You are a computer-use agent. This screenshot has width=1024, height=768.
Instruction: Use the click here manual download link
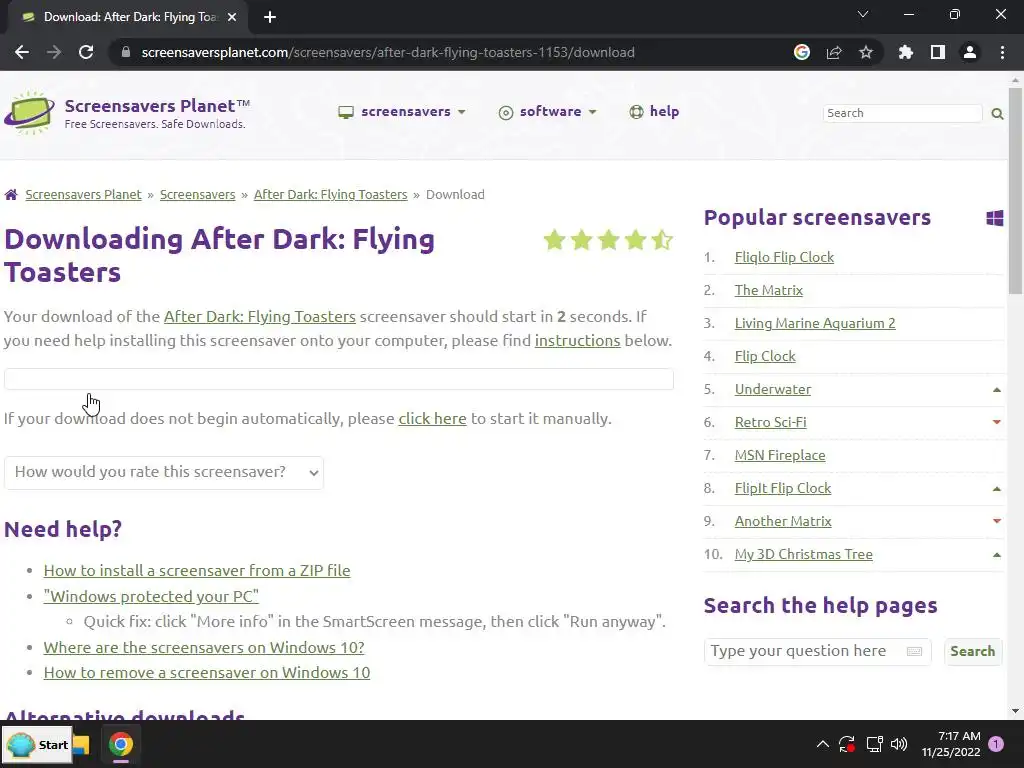[432, 419]
